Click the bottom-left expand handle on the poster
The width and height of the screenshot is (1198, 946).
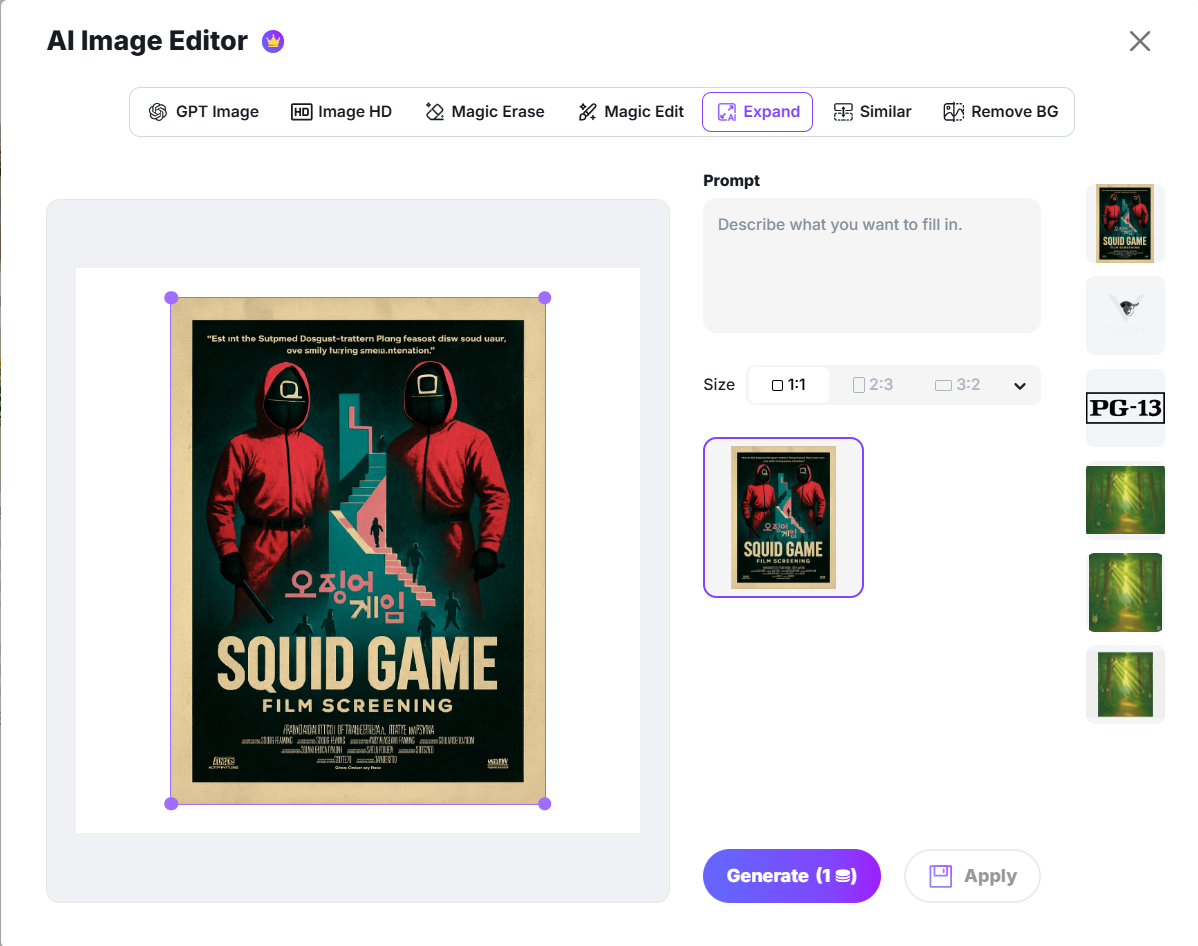(171, 804)
